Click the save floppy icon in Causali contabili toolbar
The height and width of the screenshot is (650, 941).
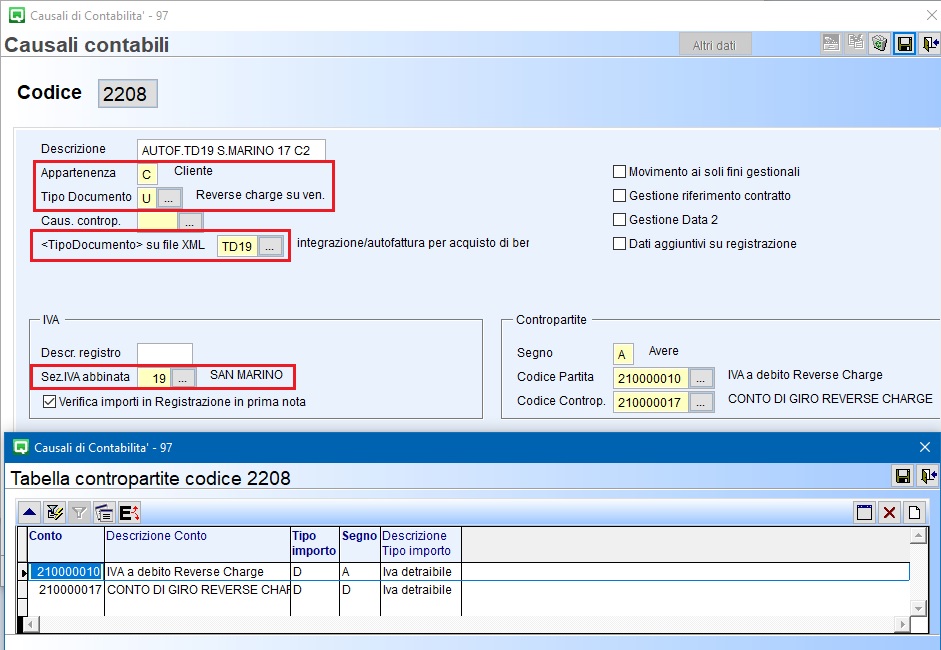(x=904, y=44)
